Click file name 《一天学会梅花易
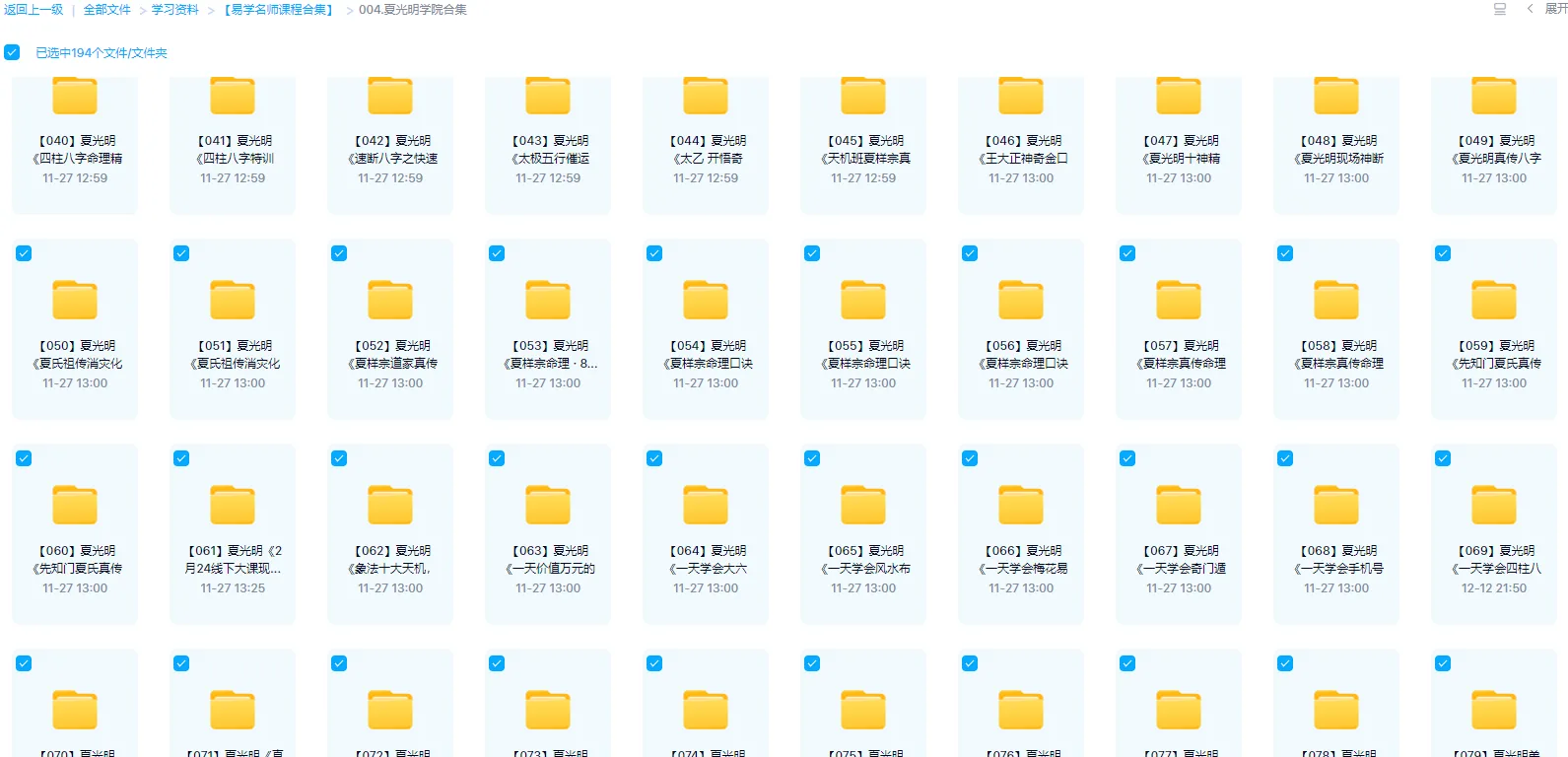Screen dimensions: 1568x757 tap(1023, 569)
